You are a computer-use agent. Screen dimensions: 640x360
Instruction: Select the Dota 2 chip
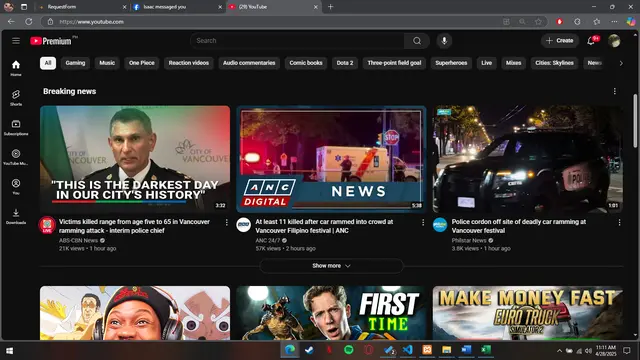(x=345, y=63)
